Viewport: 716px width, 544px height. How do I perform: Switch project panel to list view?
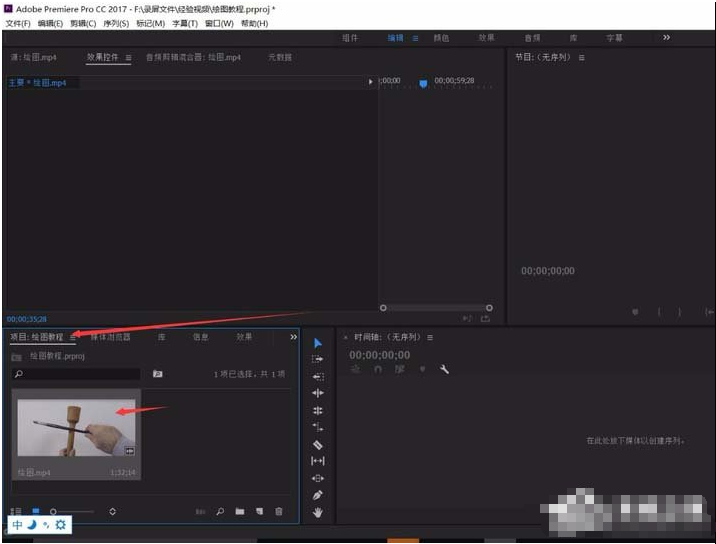(18, 511)
